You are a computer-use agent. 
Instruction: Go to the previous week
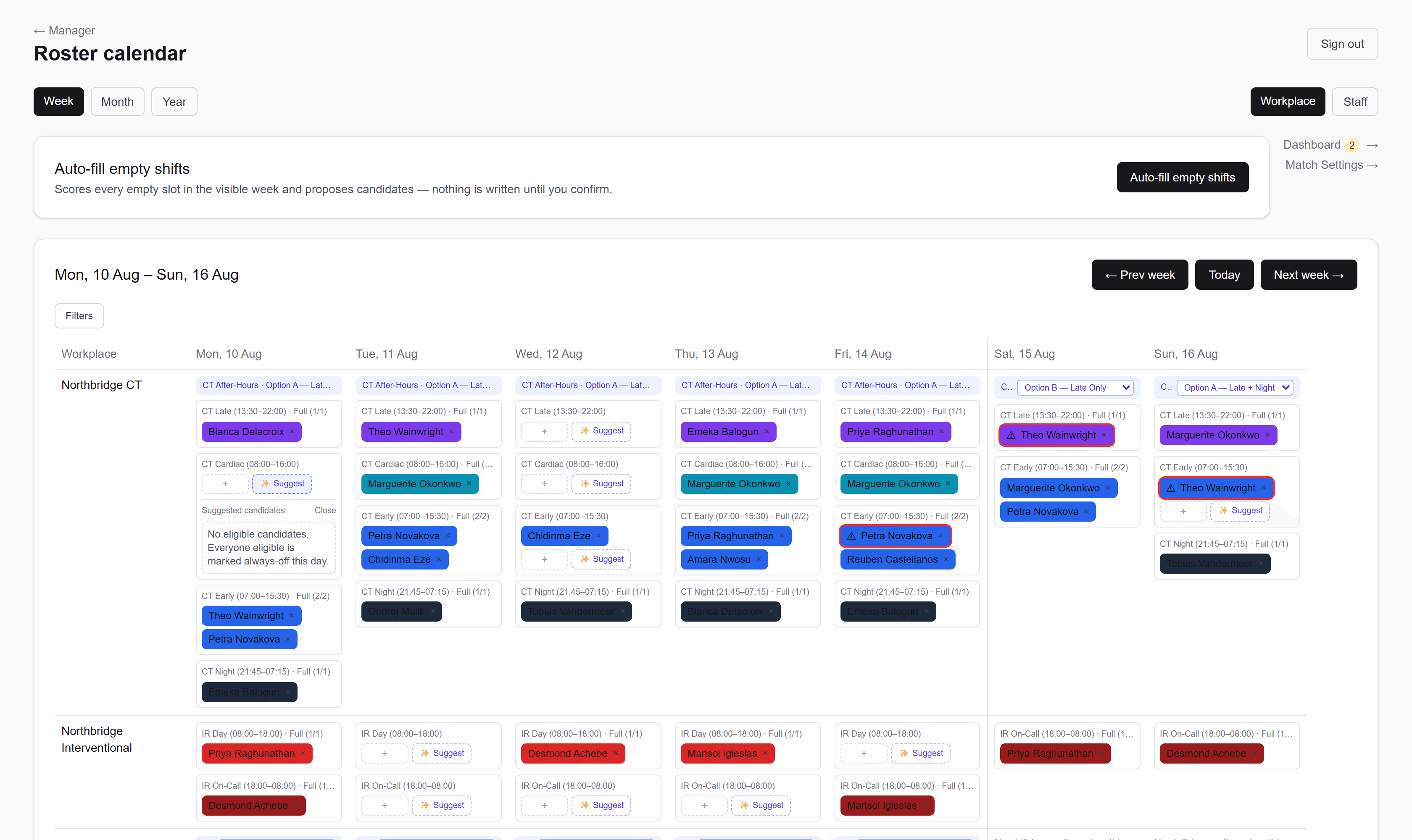click(x=1140, y=275)
